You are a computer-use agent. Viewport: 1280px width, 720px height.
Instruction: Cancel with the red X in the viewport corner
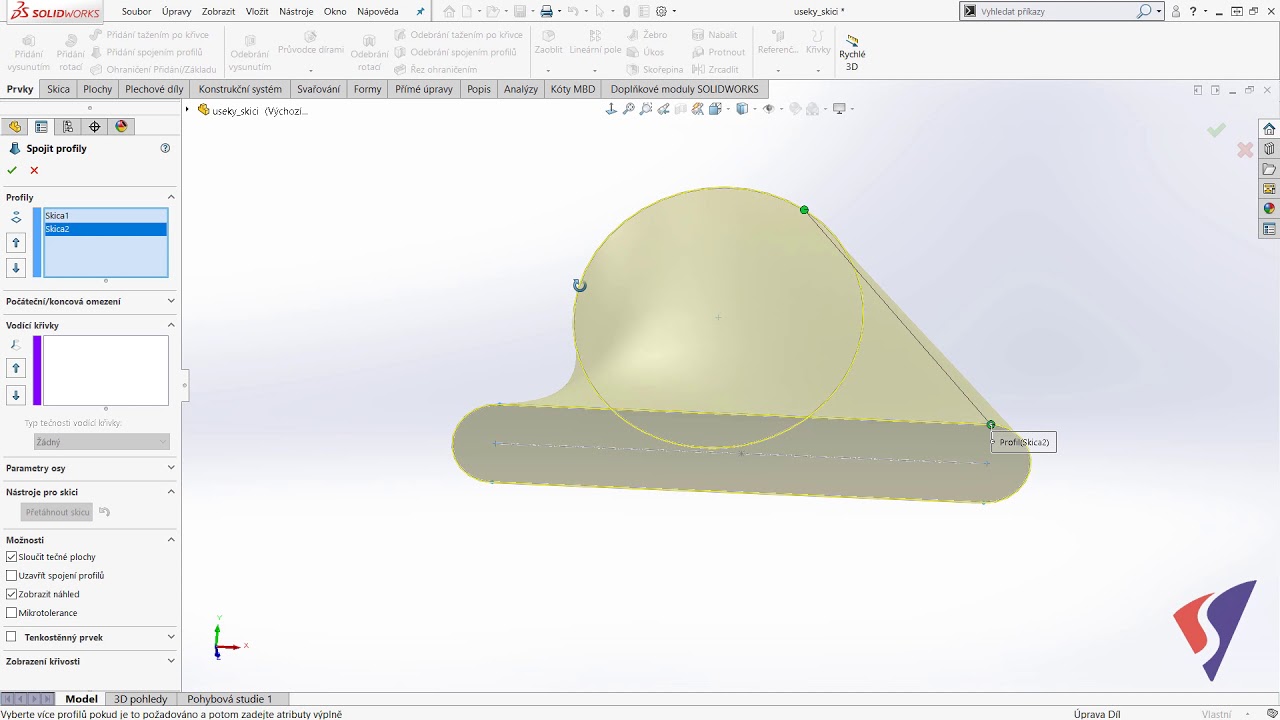1245,150
